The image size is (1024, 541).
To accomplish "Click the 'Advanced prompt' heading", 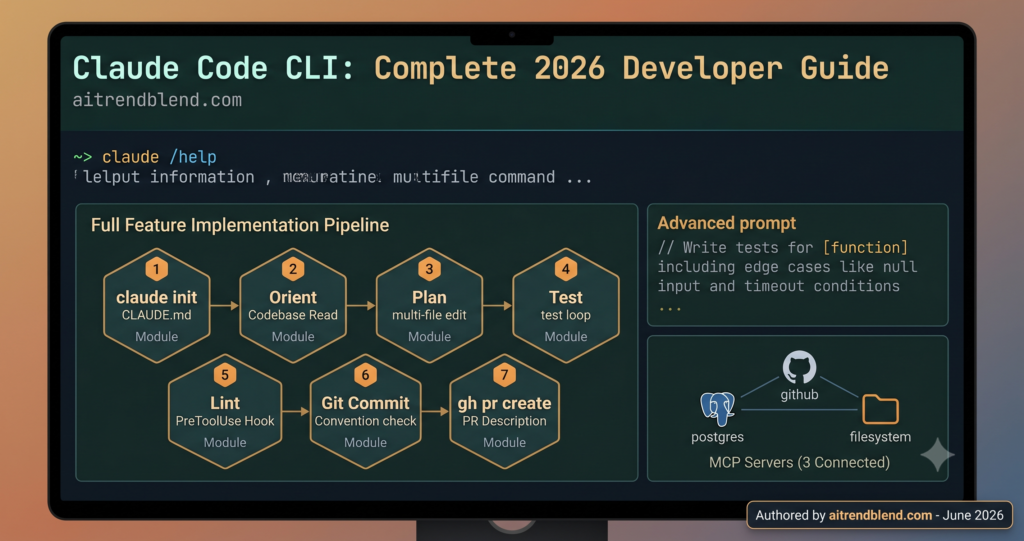I will (x=726, y=223).
